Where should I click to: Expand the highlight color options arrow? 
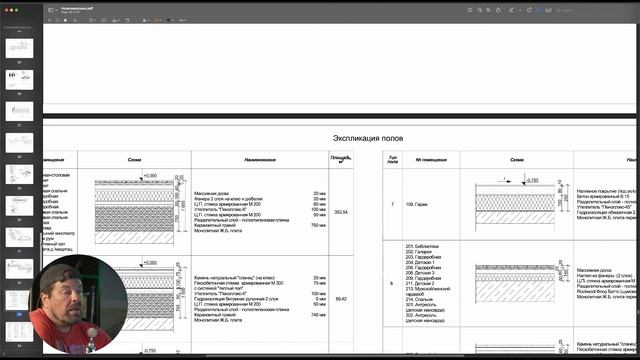click(520, 10)
